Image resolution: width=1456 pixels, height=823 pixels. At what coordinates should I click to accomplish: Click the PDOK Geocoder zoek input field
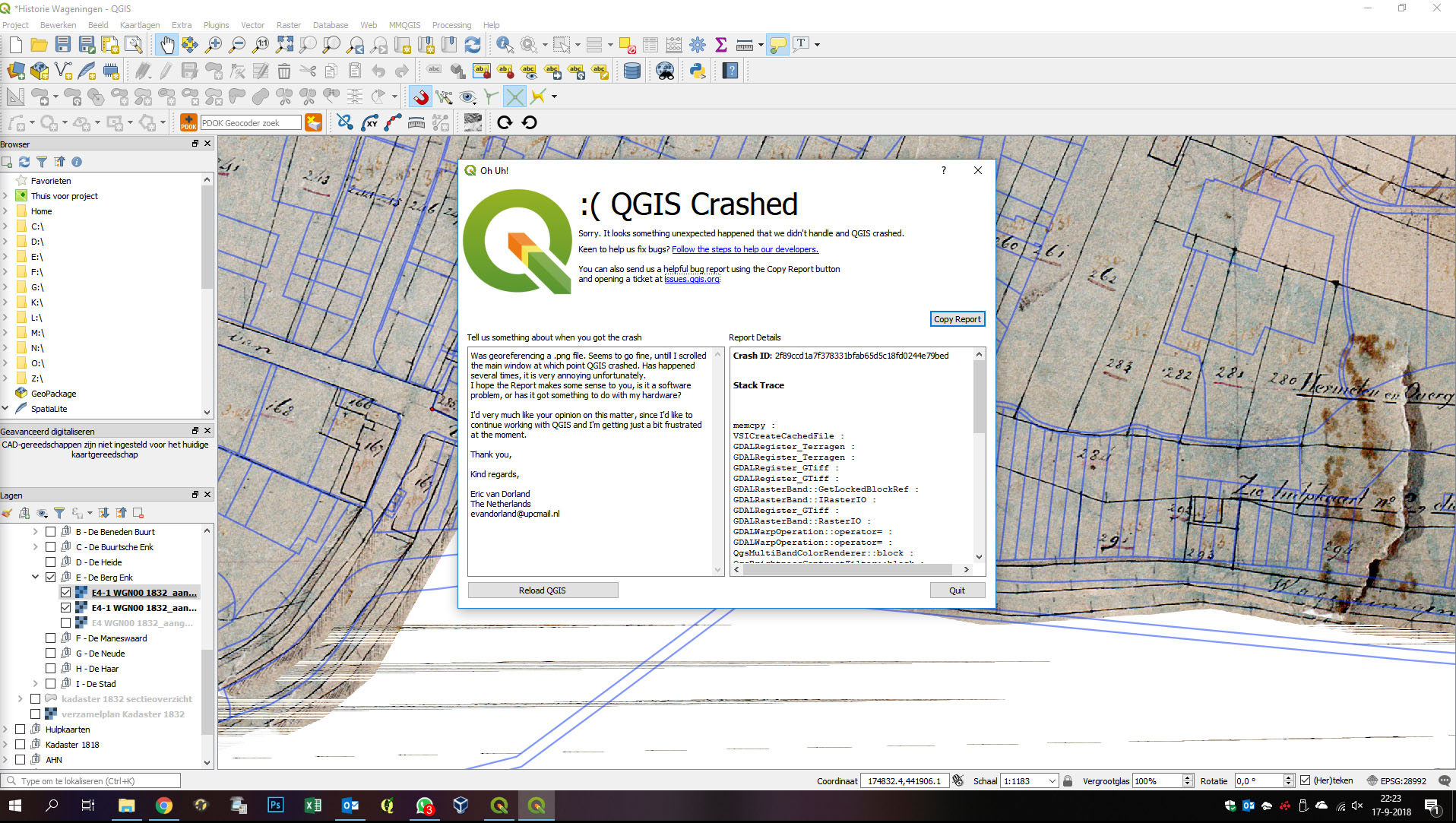click(250, 123)
